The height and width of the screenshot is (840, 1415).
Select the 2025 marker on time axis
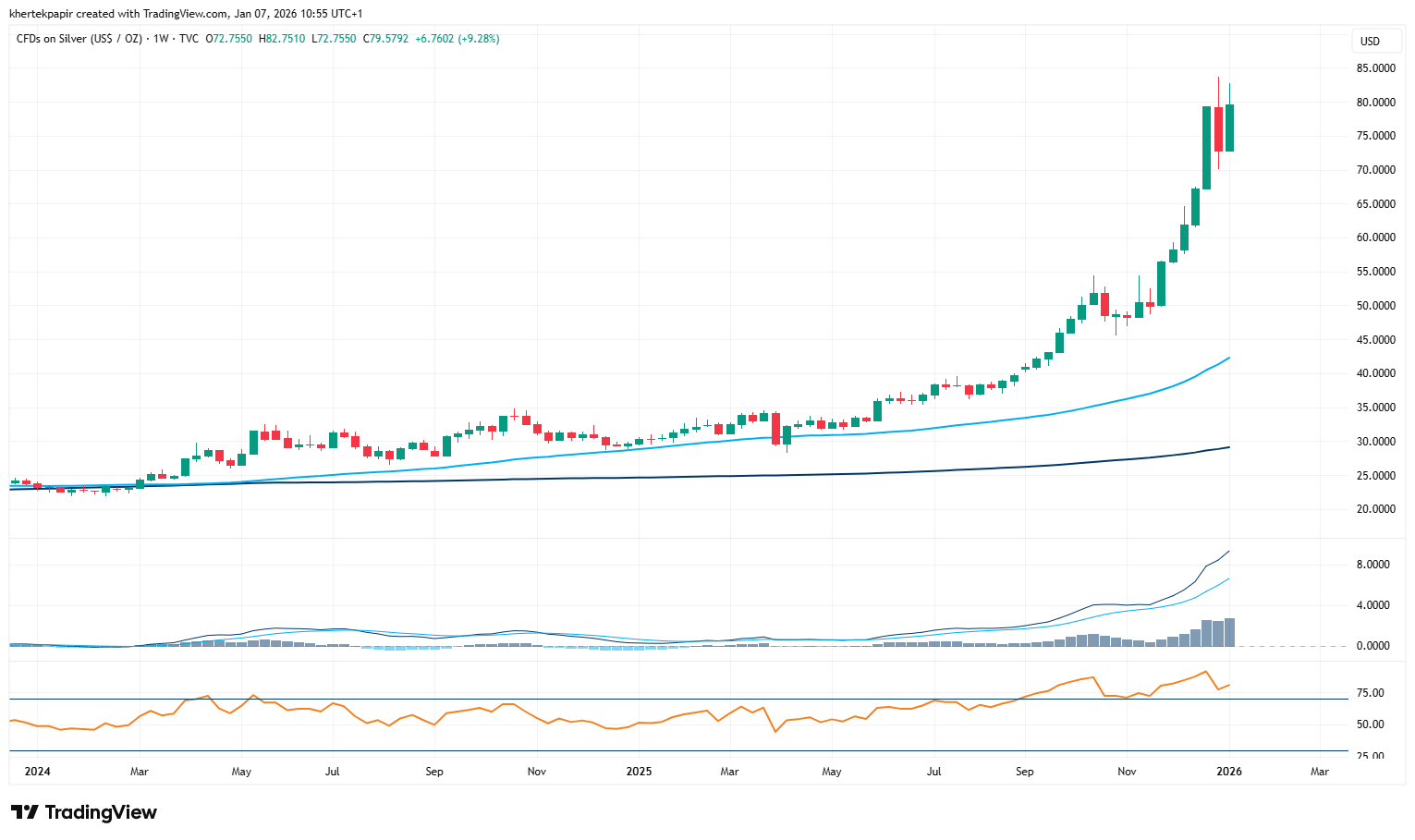point(639,772)
